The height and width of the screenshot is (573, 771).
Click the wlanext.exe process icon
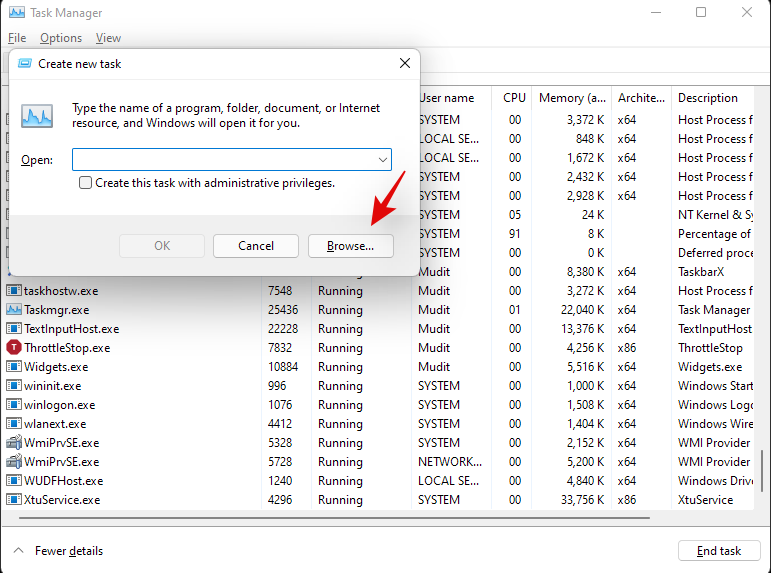tap(14, 423)
